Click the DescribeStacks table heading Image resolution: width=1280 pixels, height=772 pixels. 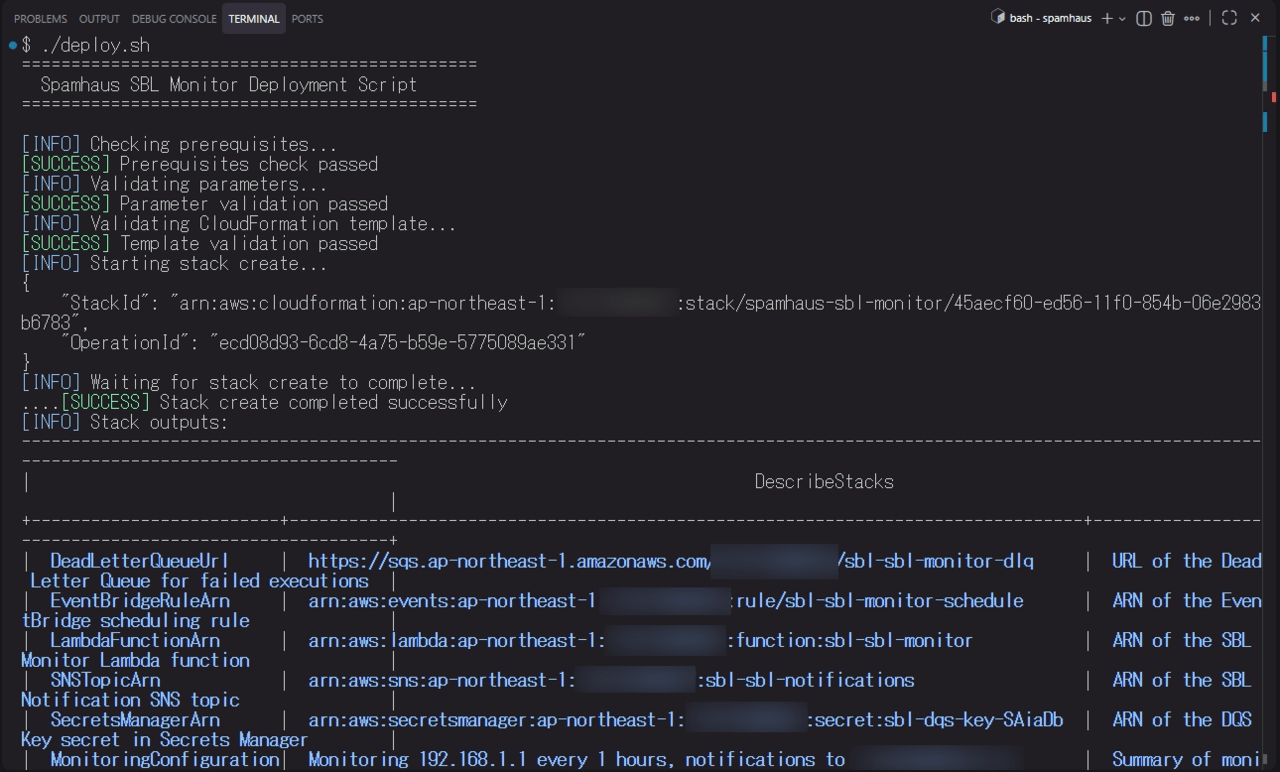click(x=823, y=482)
